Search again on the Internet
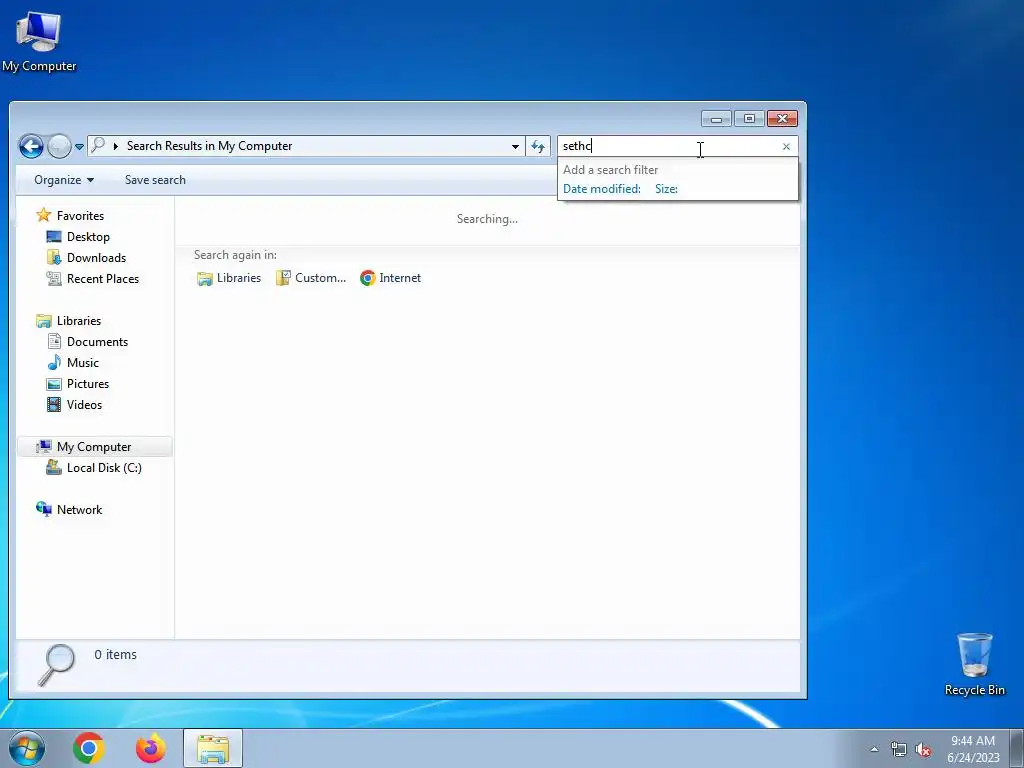Viewport: 1024px width, 768px height. click(391, 278)
